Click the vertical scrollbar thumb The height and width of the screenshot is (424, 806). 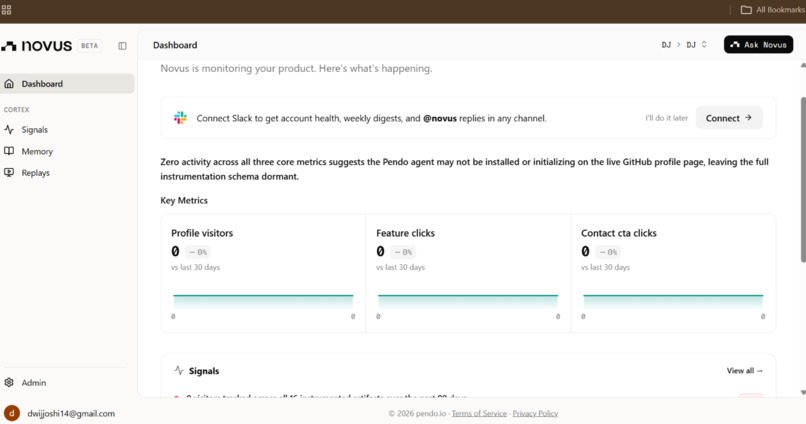pyautogui.click(x=803, y=180)
